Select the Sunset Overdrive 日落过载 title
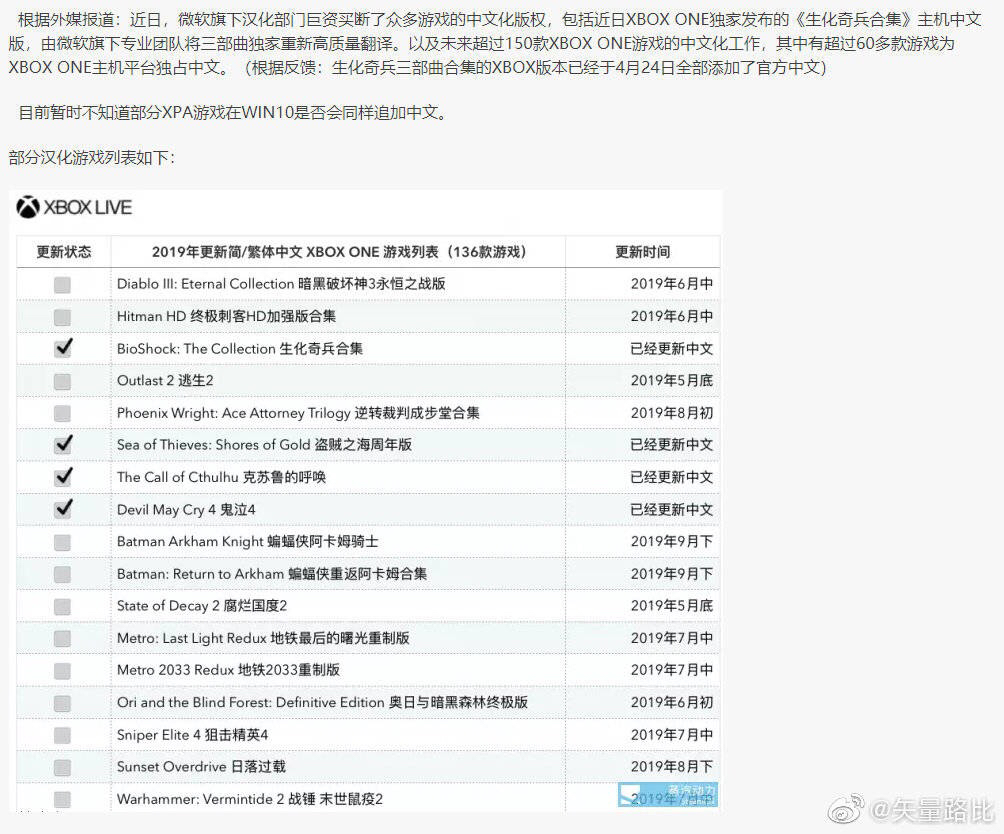Screen dimensions: 1004x834 pos(201,767)
